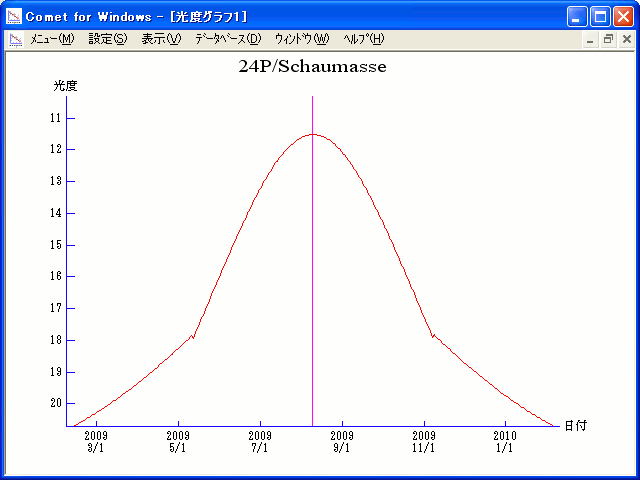640x480 pixels.
Task: Restore down the inner graph child window
Action: coord(608,39)
